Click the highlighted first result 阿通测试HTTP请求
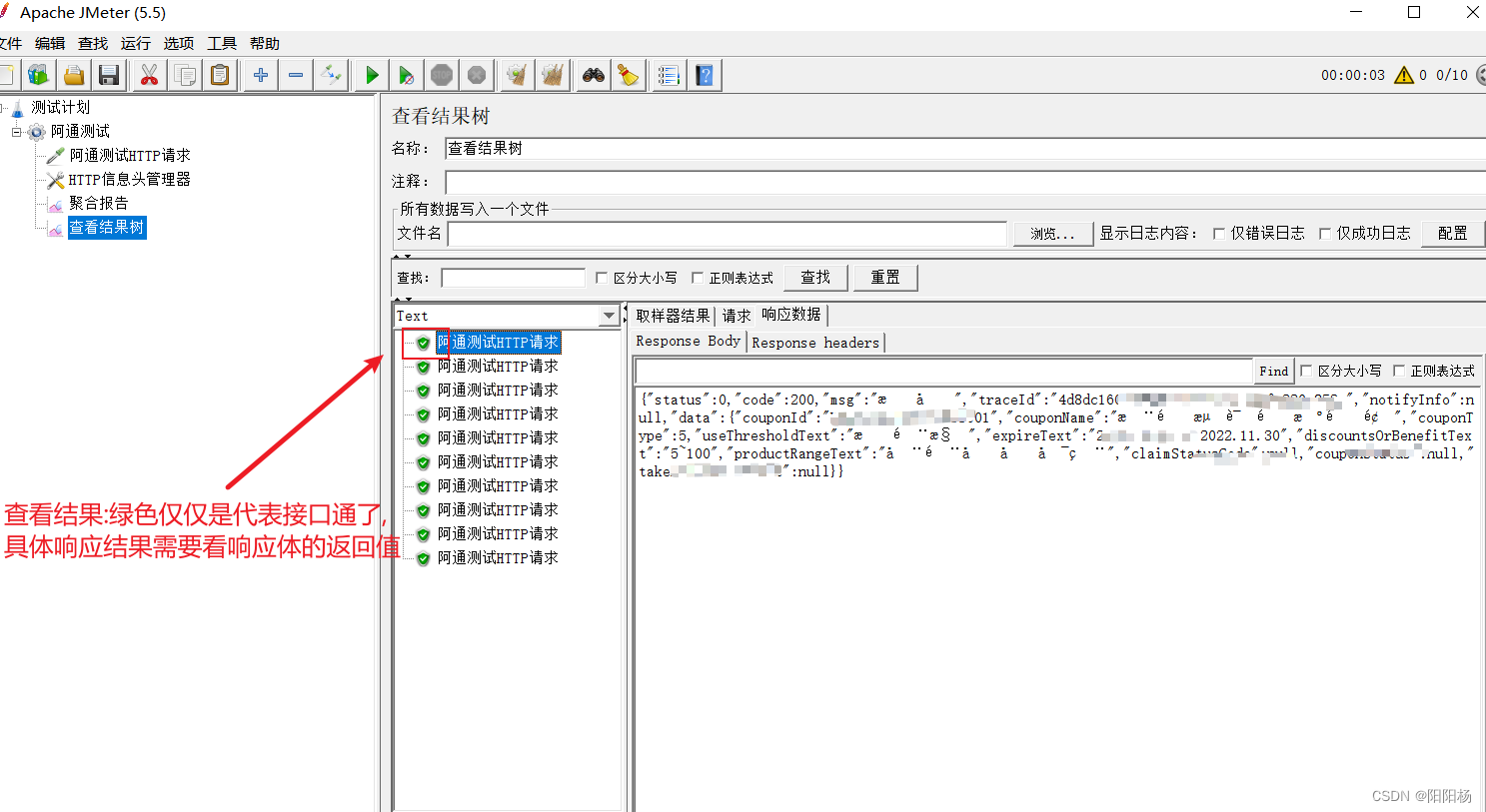This screenshot has height=812, width=1486. 499,343
